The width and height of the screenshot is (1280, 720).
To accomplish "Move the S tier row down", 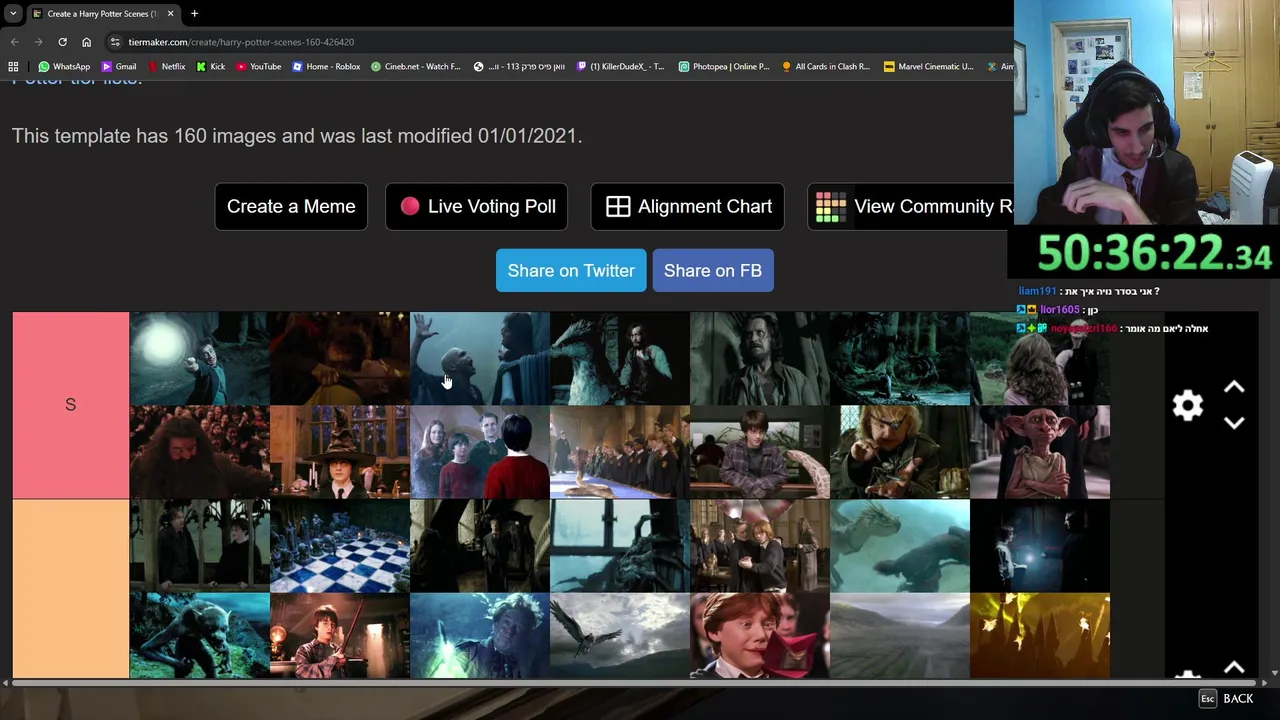I will coord(1234,423).
